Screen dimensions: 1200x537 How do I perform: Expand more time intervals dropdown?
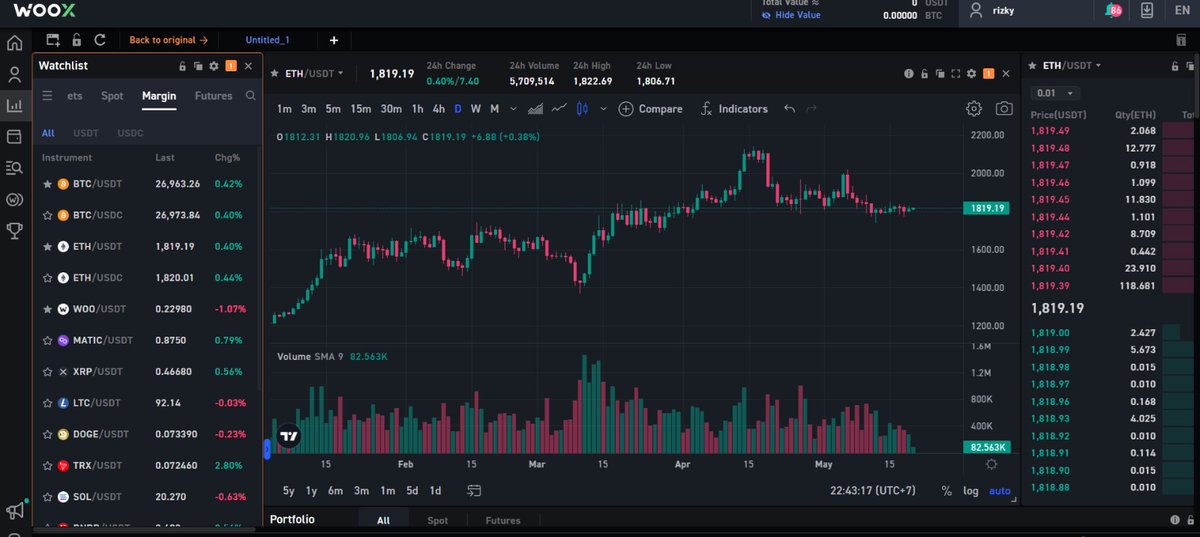click(513, 109)
